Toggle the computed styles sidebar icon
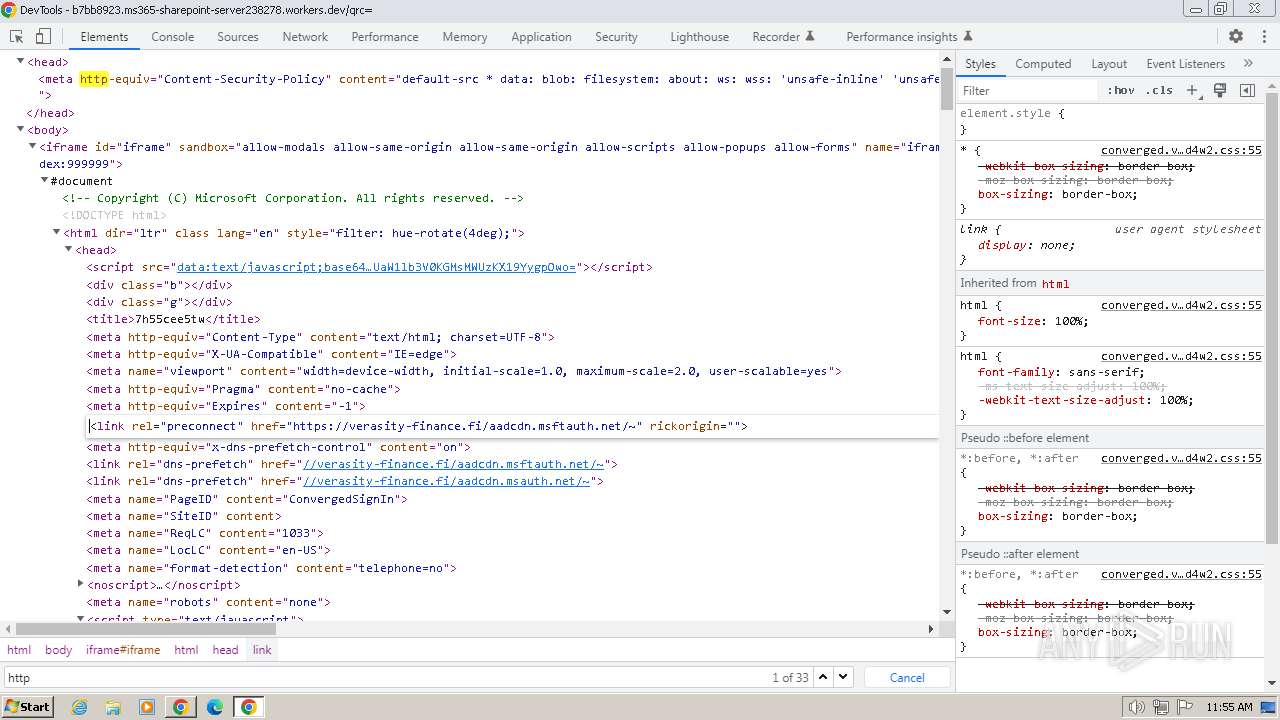Screen dimensions: 1280x720 [x=1247, y=90]
